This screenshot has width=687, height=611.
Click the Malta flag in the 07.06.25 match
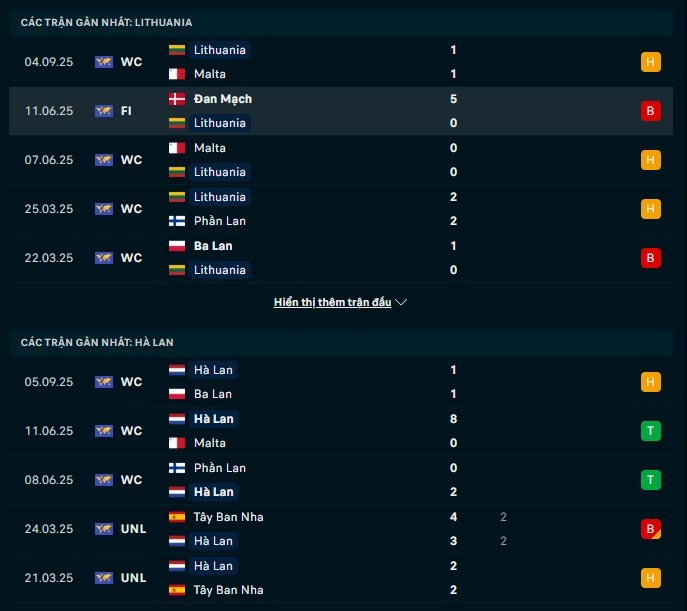[177, 148]
